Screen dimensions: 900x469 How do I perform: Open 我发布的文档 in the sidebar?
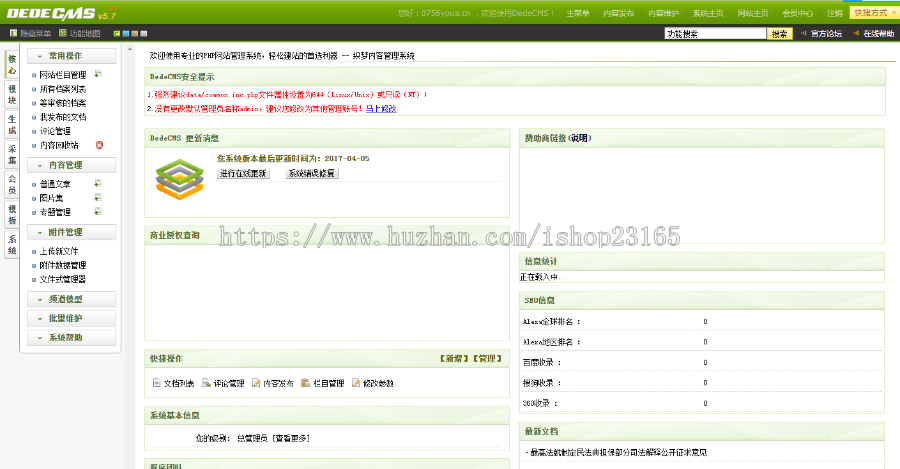63,117
